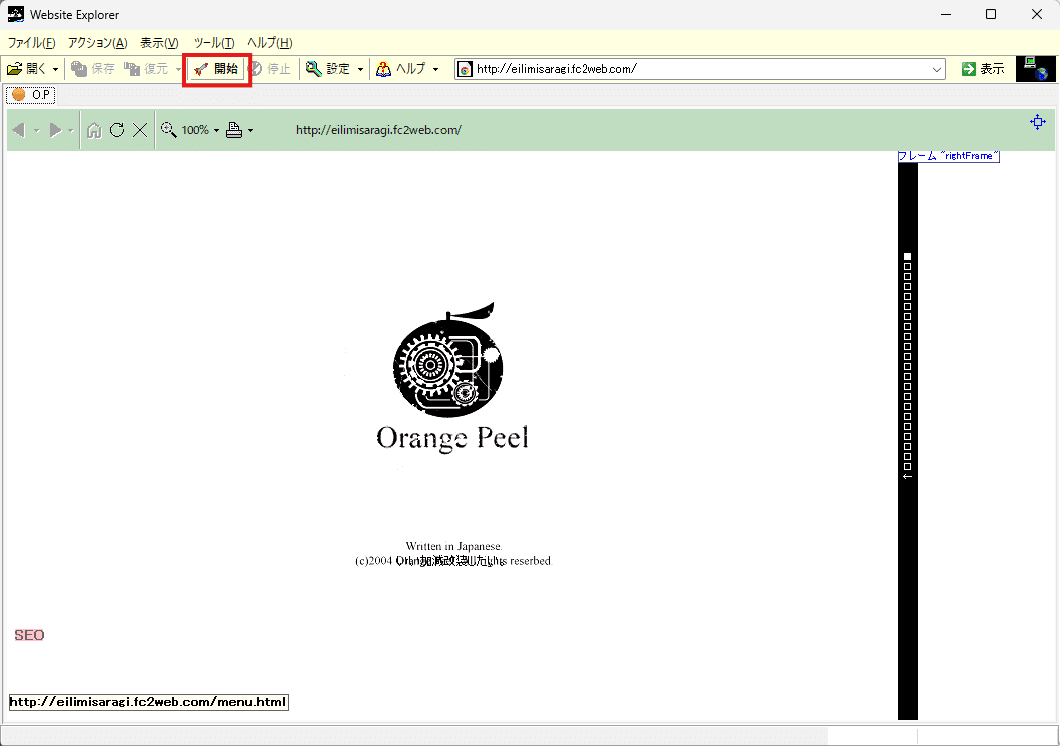Click the filled square in right frame
This screenshot has width=1060, height=746.
(908, 256)
